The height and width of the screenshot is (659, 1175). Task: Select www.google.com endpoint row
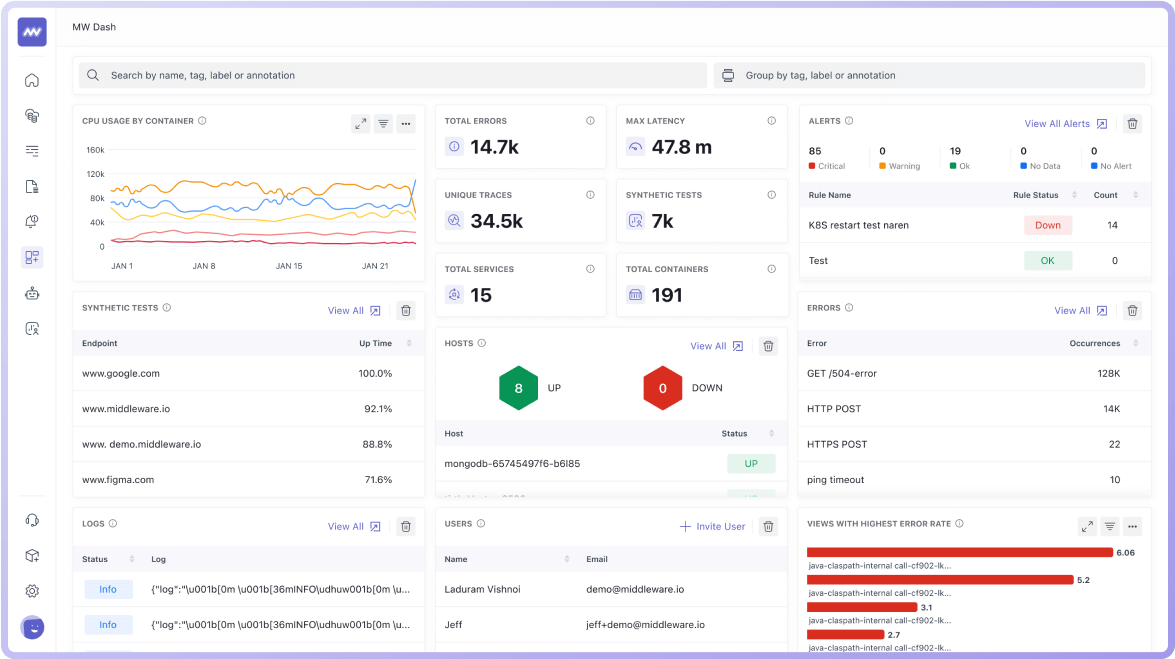click(x=249, y=373)
